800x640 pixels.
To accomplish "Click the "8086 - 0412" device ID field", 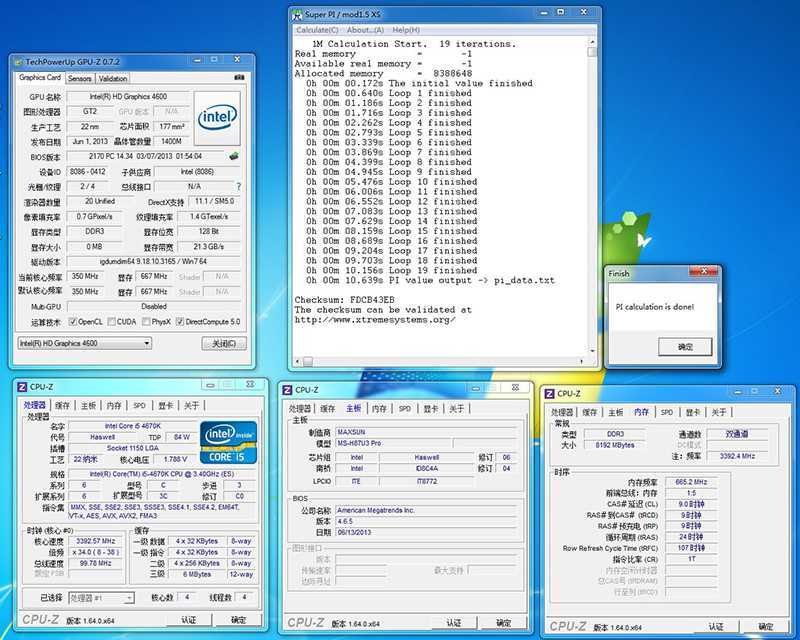I will tap(88, 171).
